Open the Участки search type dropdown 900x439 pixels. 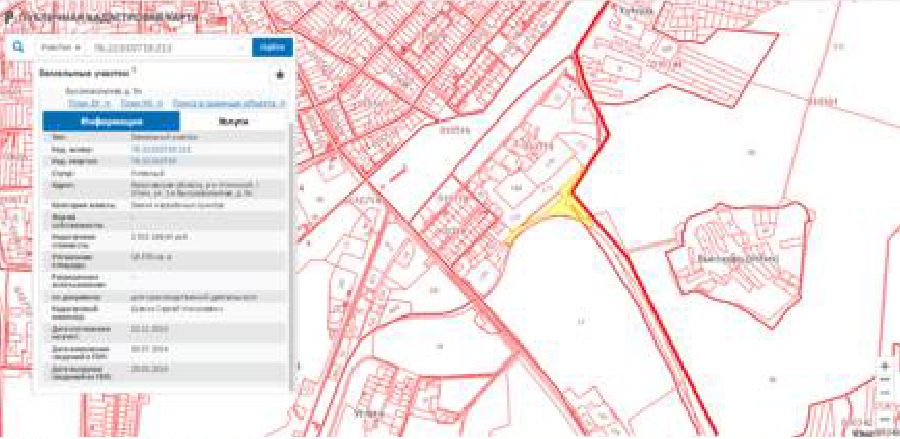click(62, 47)
